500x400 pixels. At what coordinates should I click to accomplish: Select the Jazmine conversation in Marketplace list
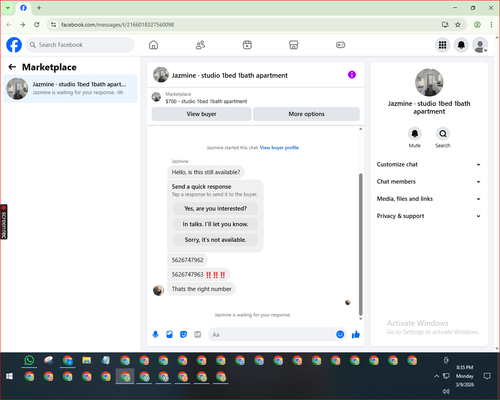point(70,89)
